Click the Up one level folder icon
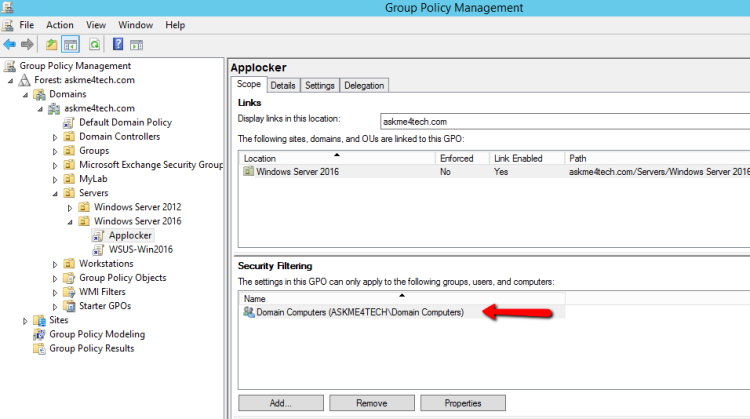The width and height of the screenshot is (750, 419). (x=51, y=44)
